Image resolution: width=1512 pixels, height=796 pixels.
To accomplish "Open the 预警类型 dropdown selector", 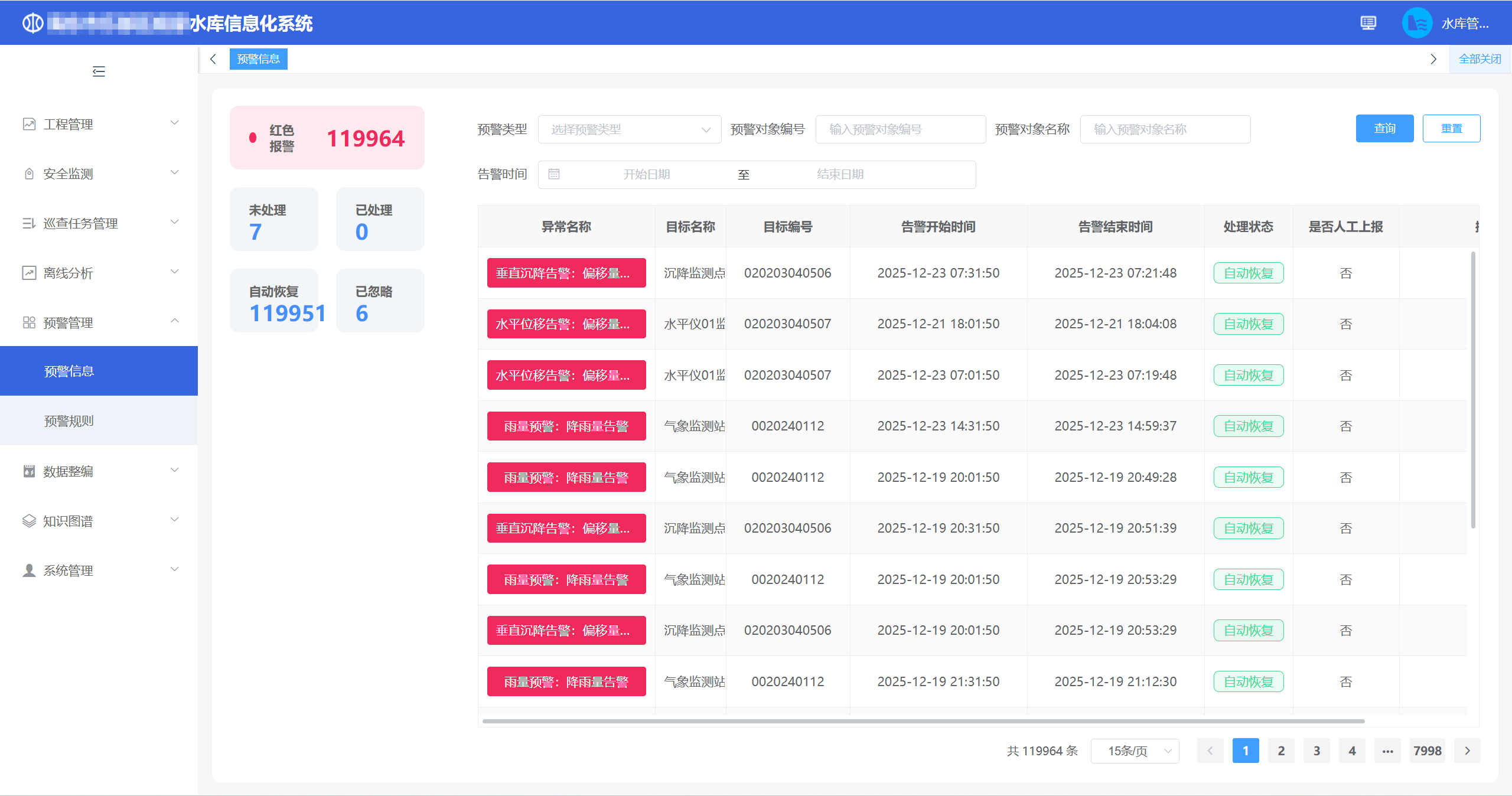I will (x=629, y=129).
